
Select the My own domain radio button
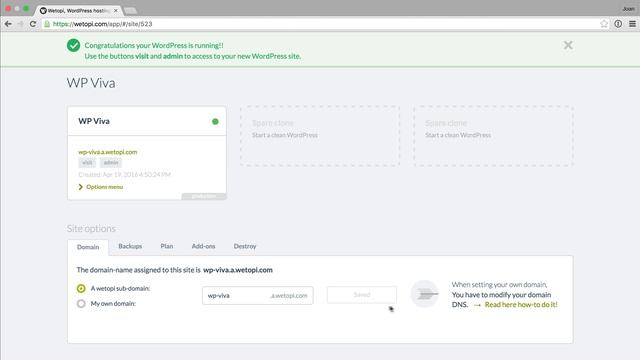pos(81,304)
